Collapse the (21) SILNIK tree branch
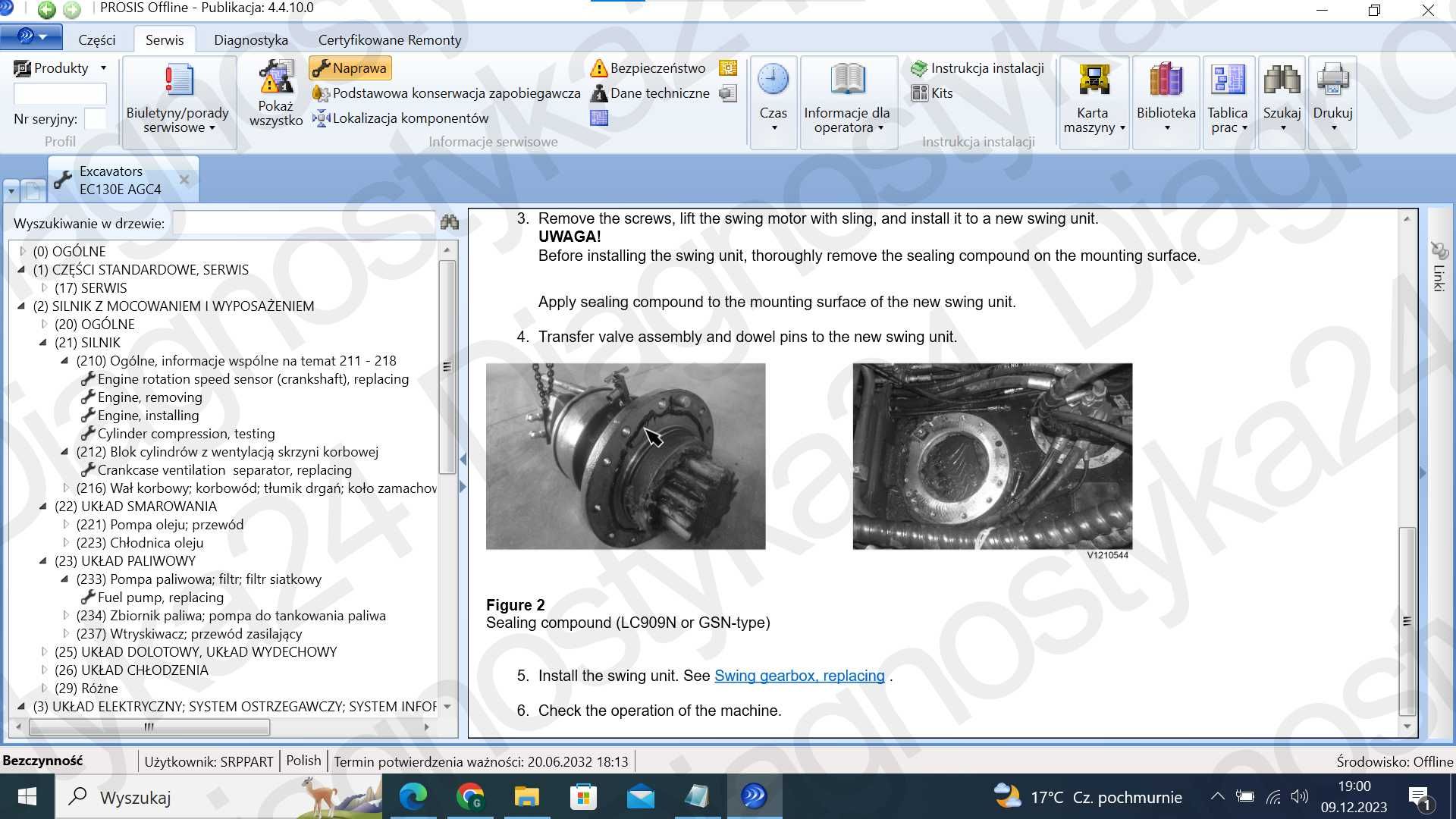The height and width of the screenshot is (819, 1456). click(42, 342)
